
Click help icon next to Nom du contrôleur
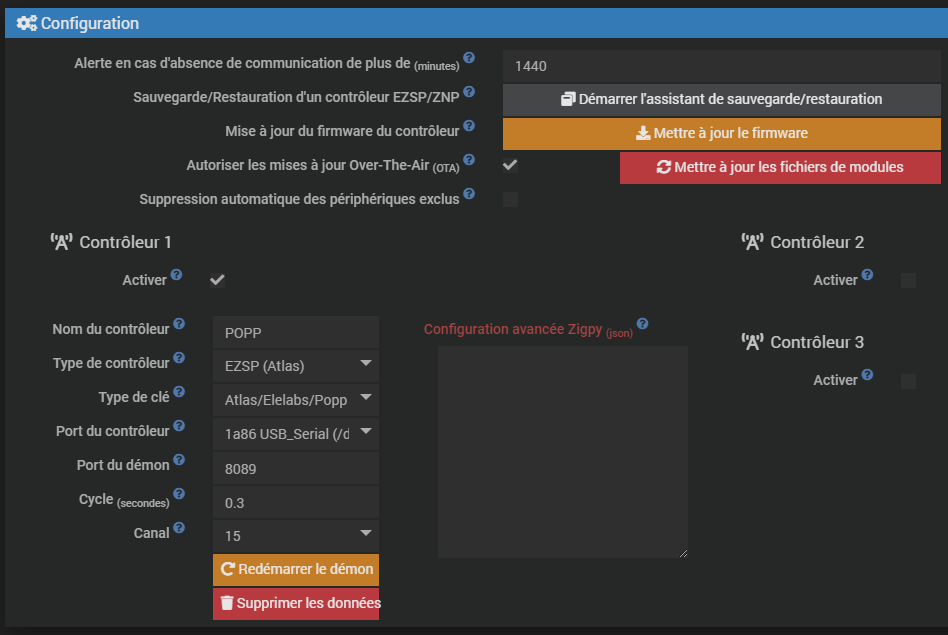coord(179,324)
